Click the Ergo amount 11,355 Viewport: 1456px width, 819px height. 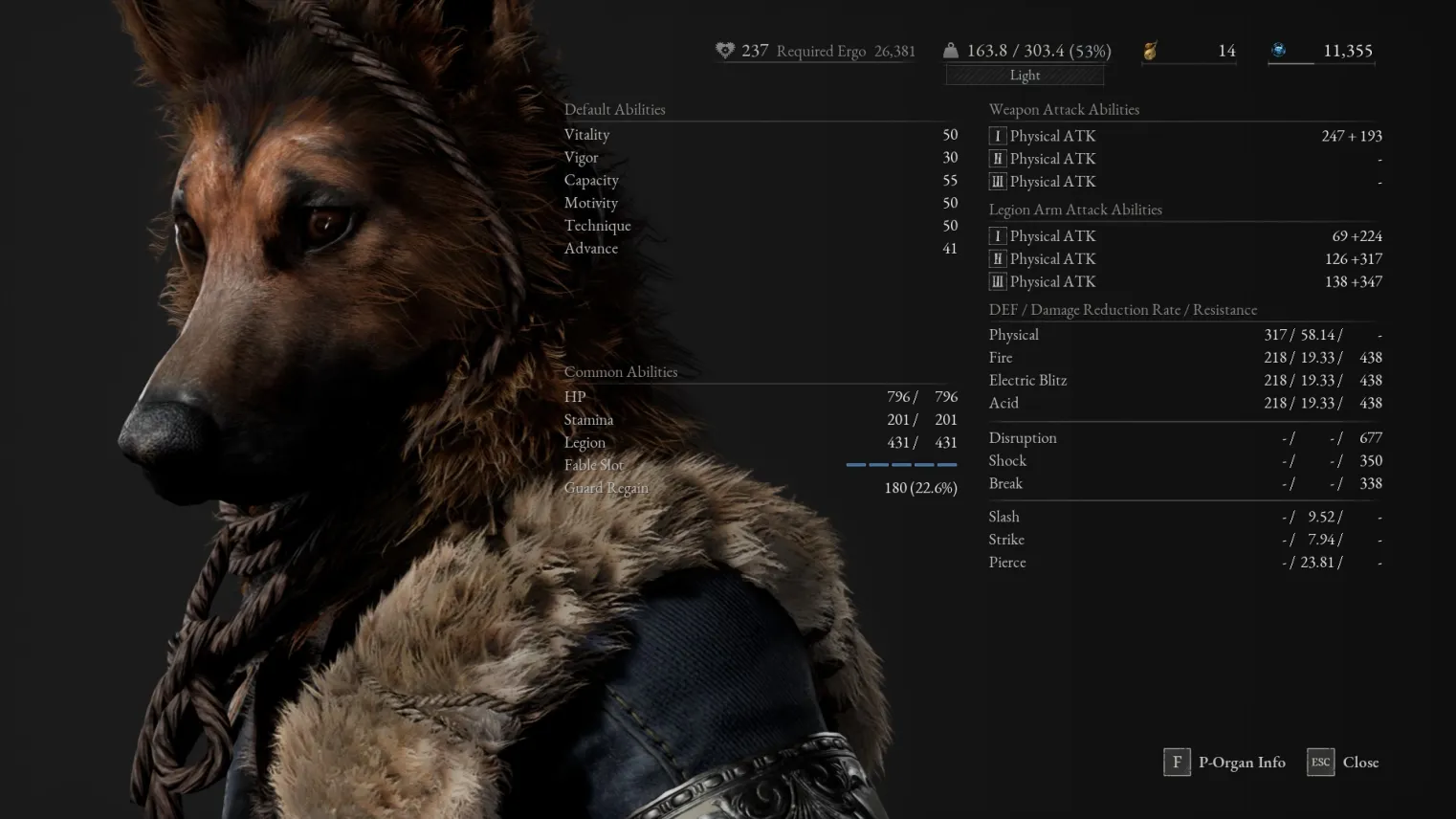click(1348, 50)
